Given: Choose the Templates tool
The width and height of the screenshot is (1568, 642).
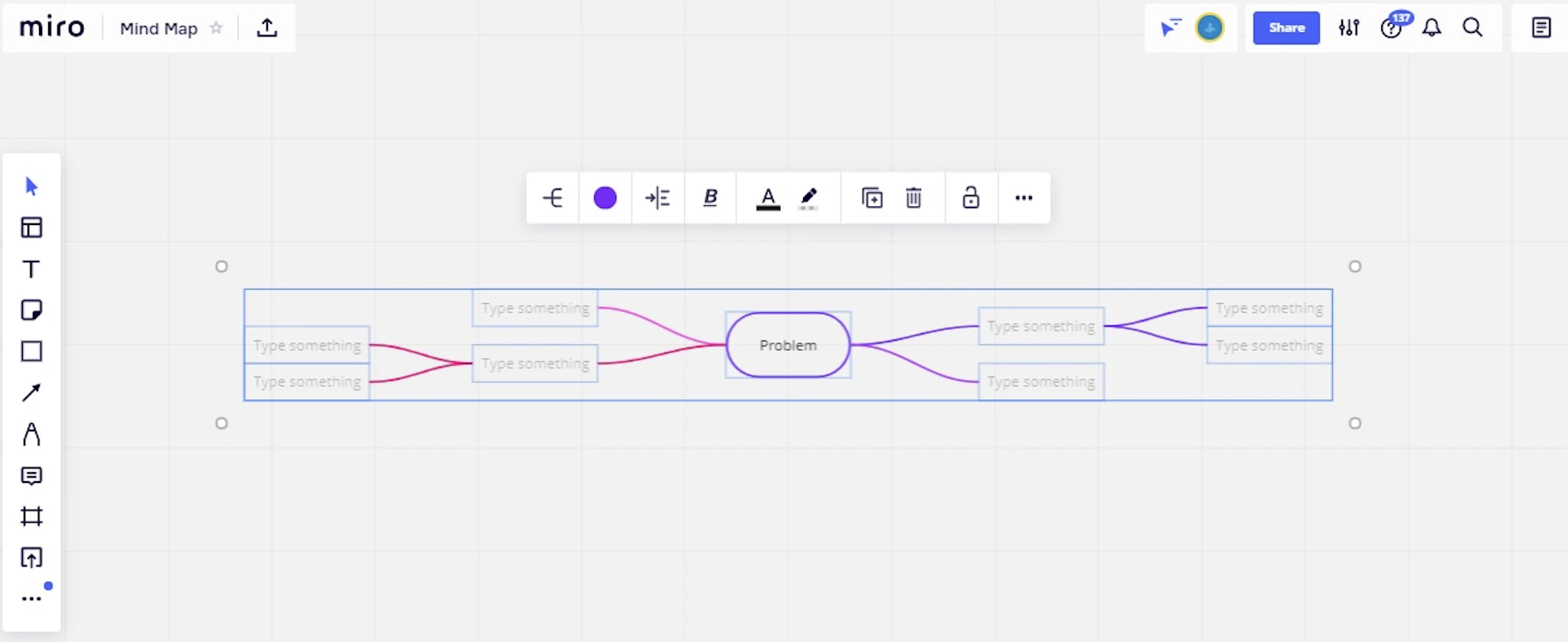Looking at the screenshot, I should pyautogui.click(x=31, y=227).
